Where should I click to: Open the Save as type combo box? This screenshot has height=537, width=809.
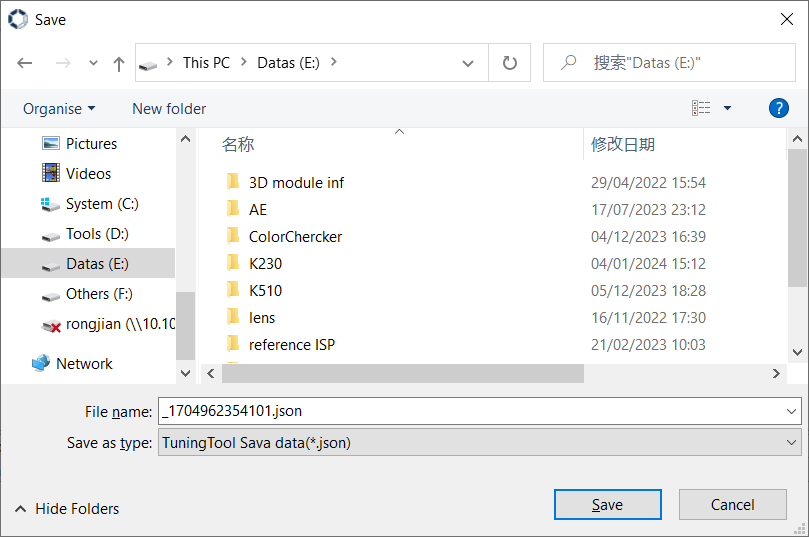click(479, 442)
